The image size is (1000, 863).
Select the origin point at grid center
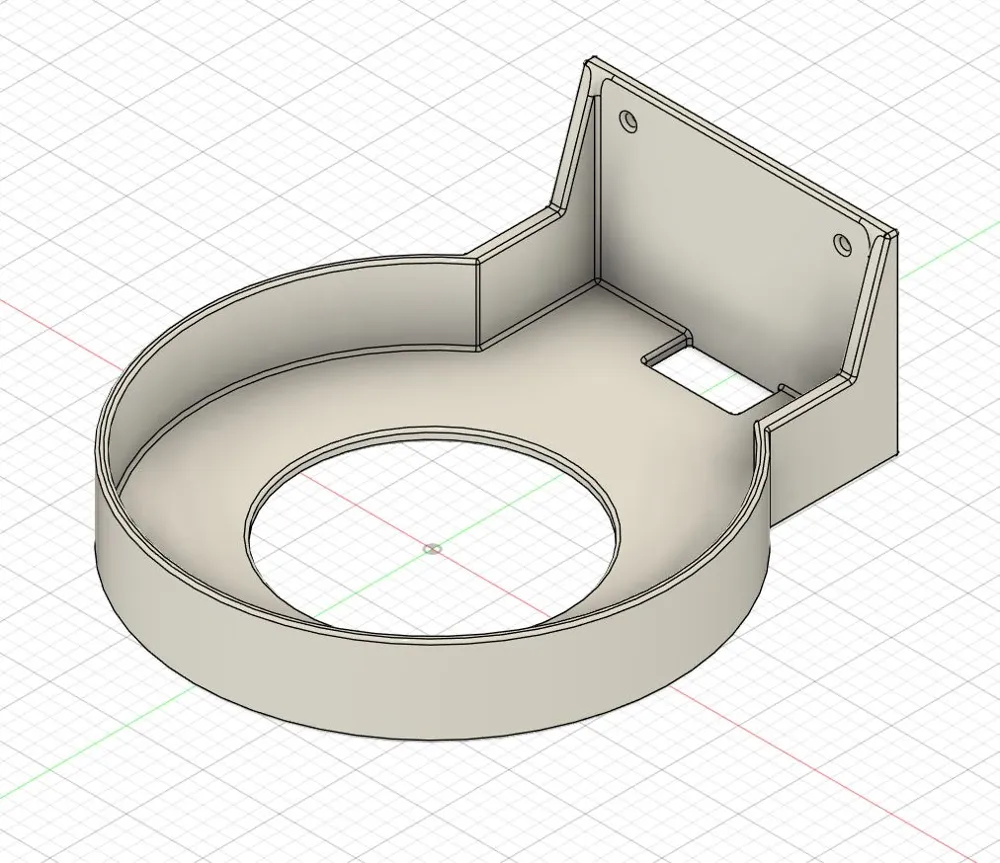click(x=433, y=548)
